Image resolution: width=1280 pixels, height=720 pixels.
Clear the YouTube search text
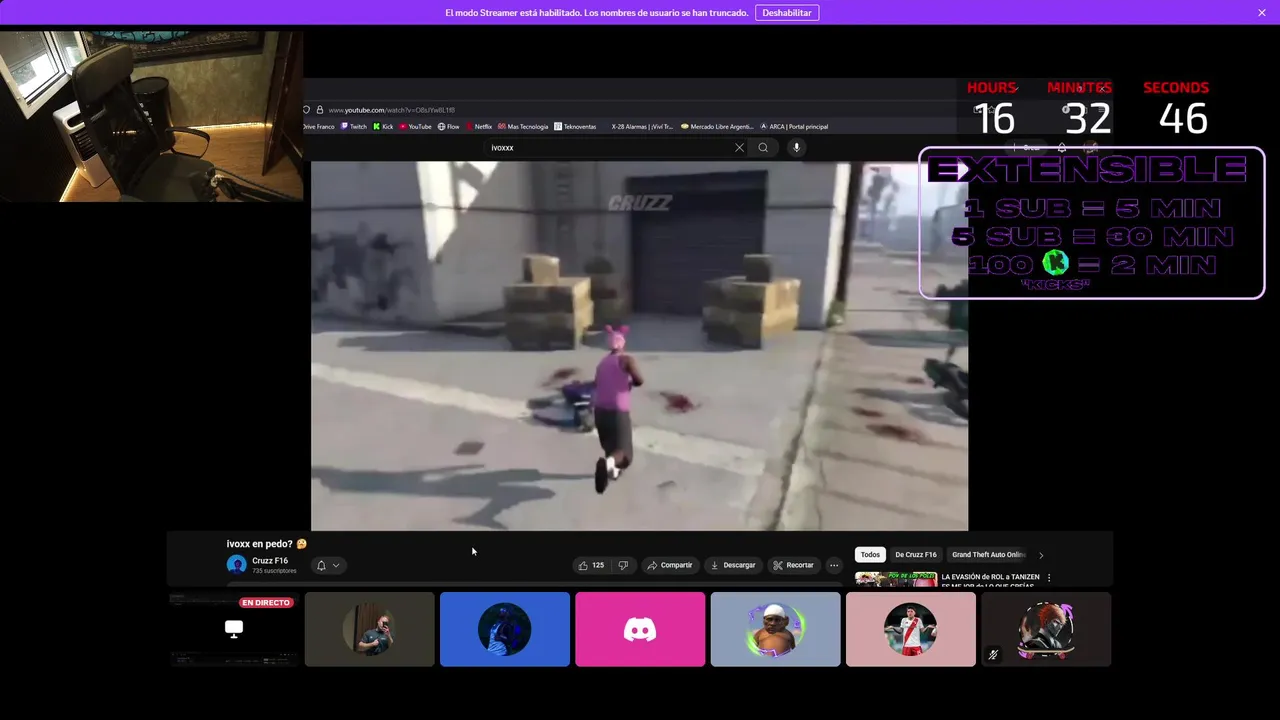tap(739, 148)
